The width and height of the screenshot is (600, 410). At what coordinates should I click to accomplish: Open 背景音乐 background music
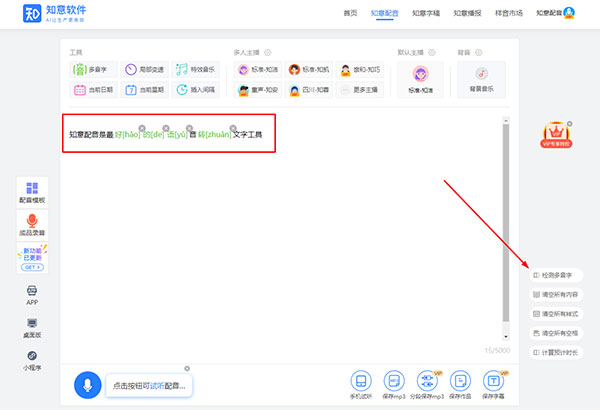481,80
